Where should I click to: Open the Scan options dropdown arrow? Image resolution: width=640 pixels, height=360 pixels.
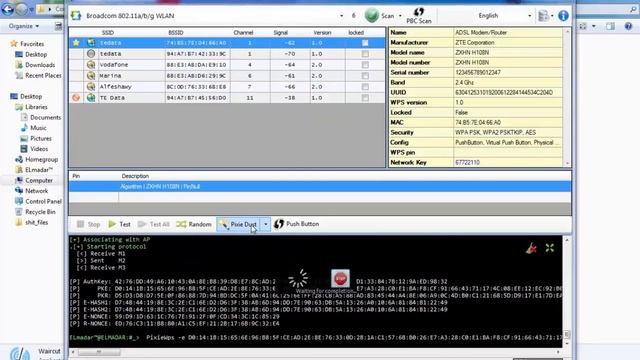coord(400,16)
